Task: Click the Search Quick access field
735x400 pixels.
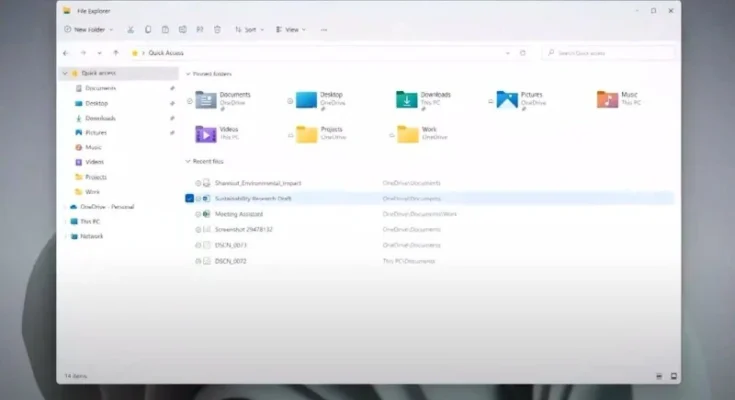Action: tap(608, 53)
